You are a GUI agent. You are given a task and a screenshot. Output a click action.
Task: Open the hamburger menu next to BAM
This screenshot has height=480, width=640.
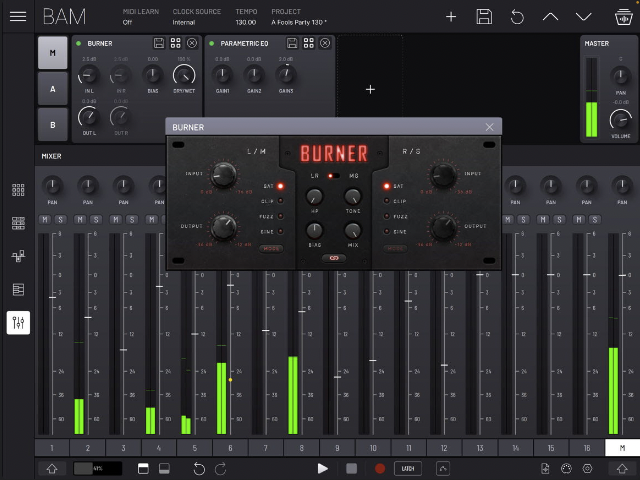click(18, 16)
